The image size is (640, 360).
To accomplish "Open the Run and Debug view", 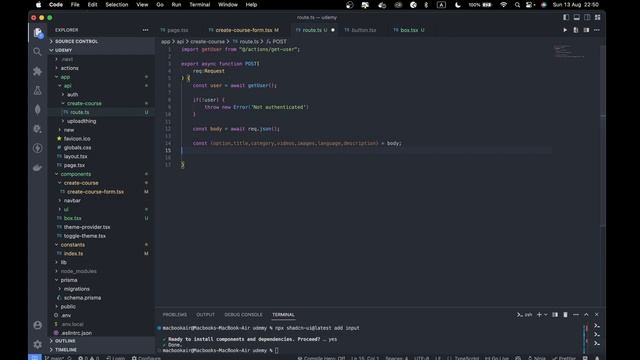I will pyautogui.click(x=38, y=129).
